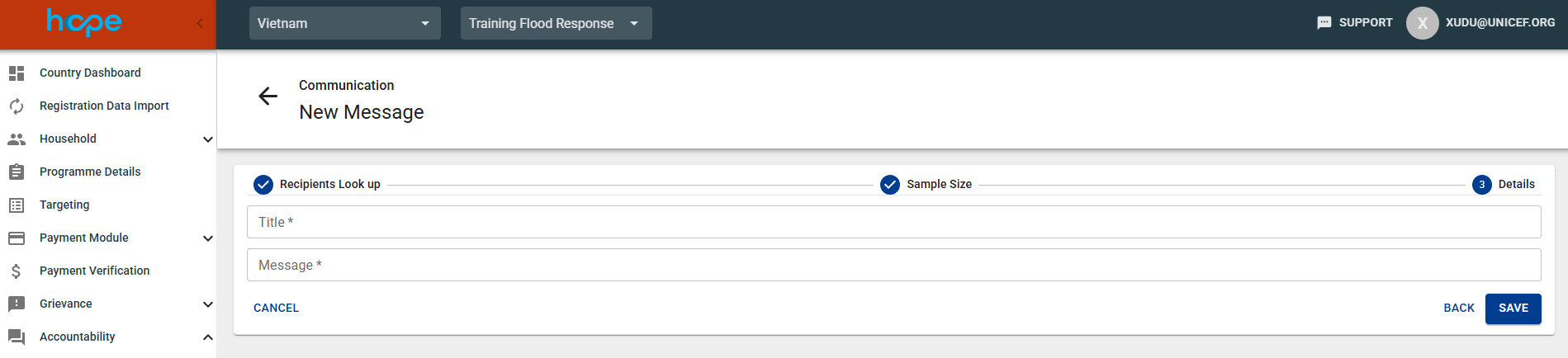1568x358 pixels.
Task: Click the Registration Data Import sync icon
Action: pos(17,106)
